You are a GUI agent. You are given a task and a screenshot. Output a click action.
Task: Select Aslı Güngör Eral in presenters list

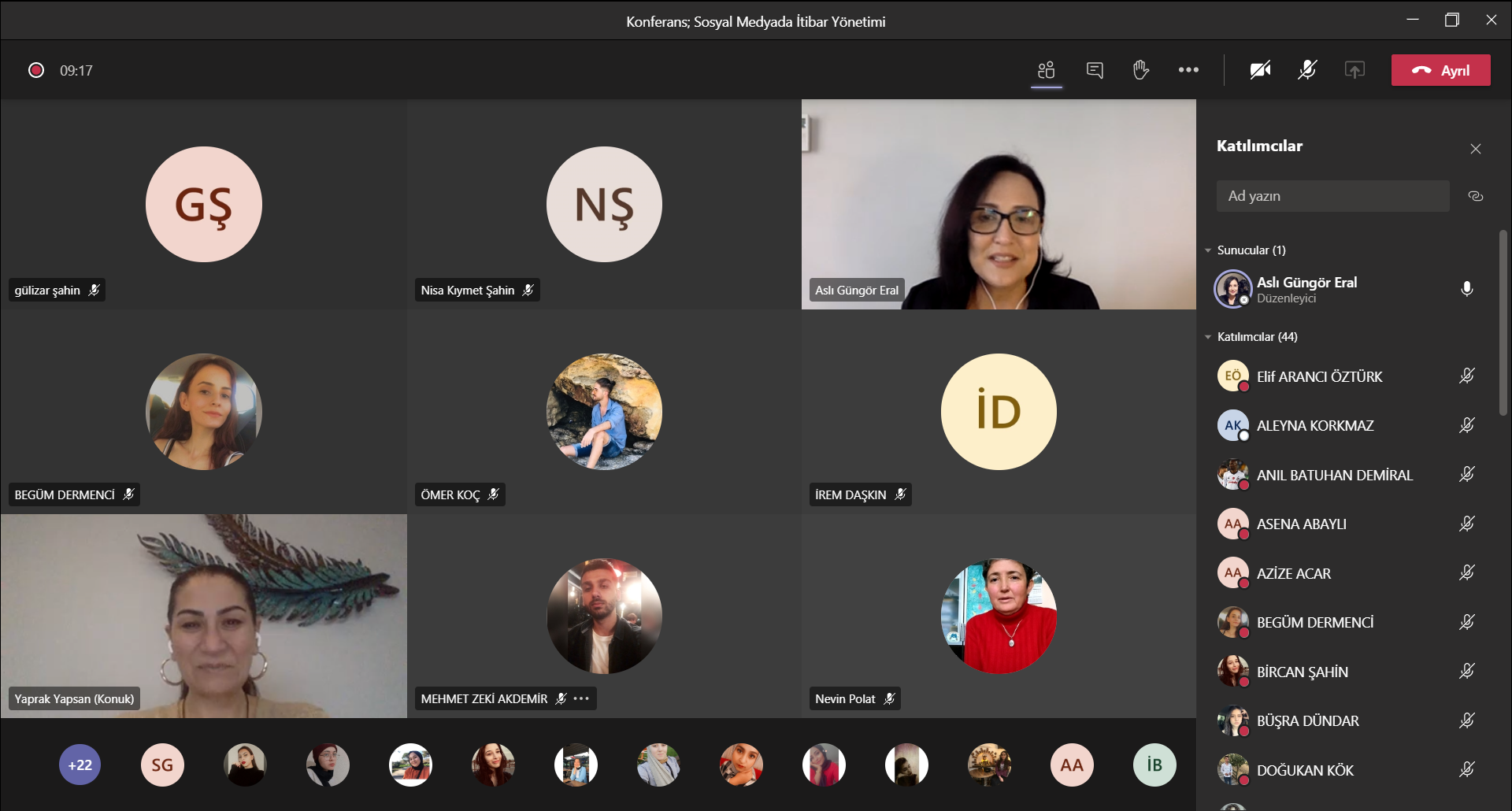point(1348,289)
